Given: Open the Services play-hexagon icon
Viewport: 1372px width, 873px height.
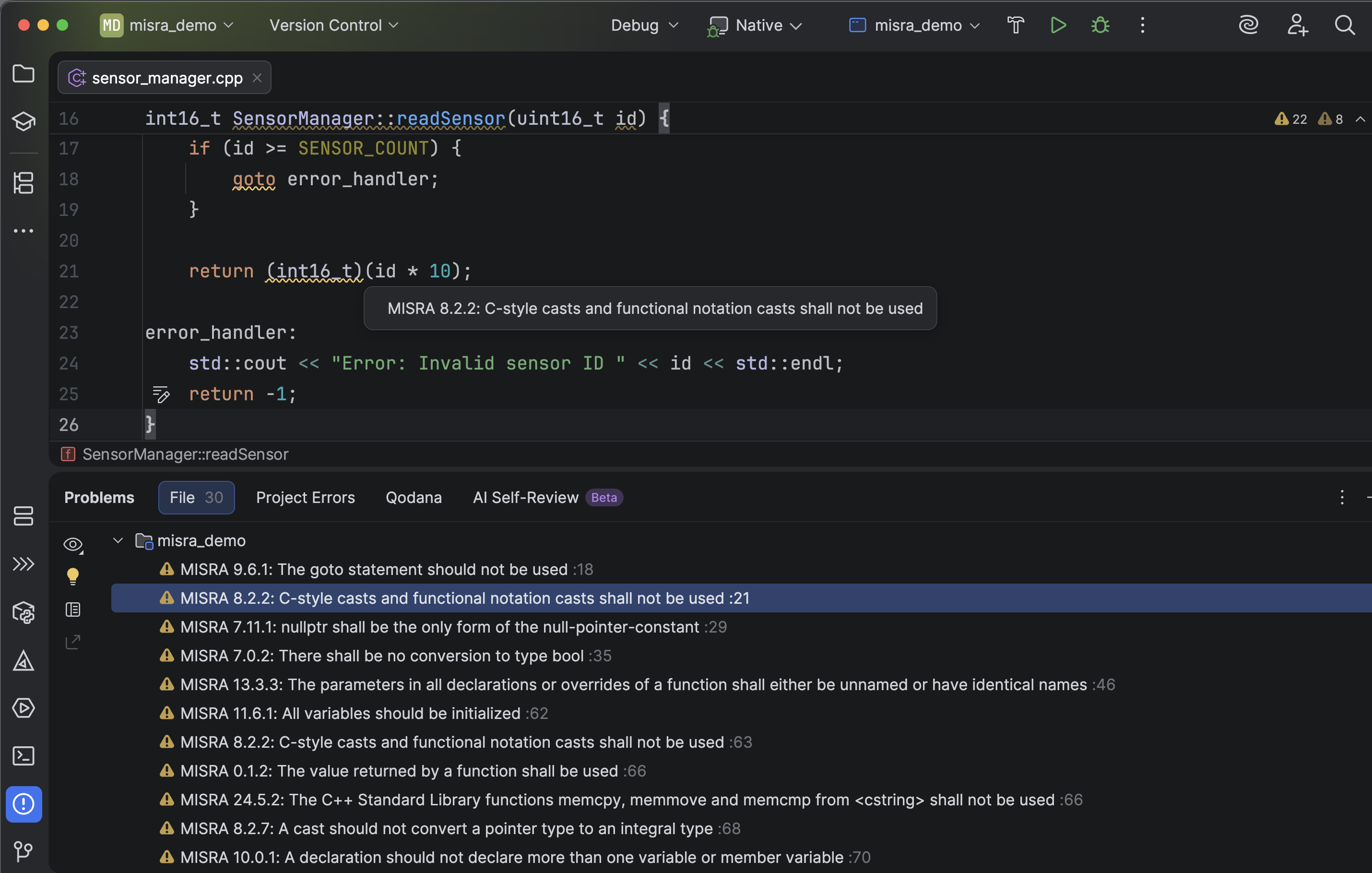Looking at the screenshot, I should [24, 708].
